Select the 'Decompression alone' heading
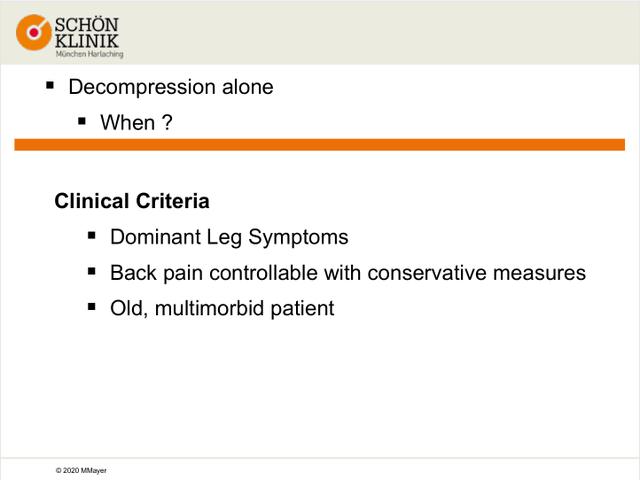This screenshot has width=640, height=480. (171, 87)
